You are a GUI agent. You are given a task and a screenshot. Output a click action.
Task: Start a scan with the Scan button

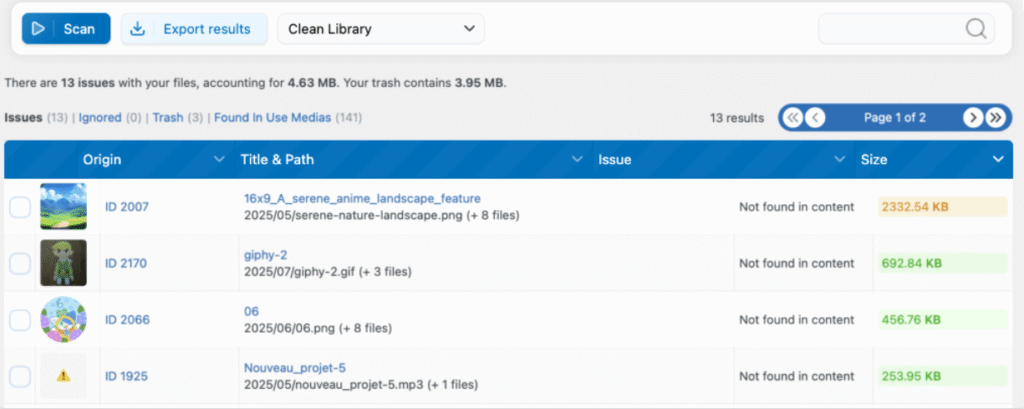pos(65,29)
